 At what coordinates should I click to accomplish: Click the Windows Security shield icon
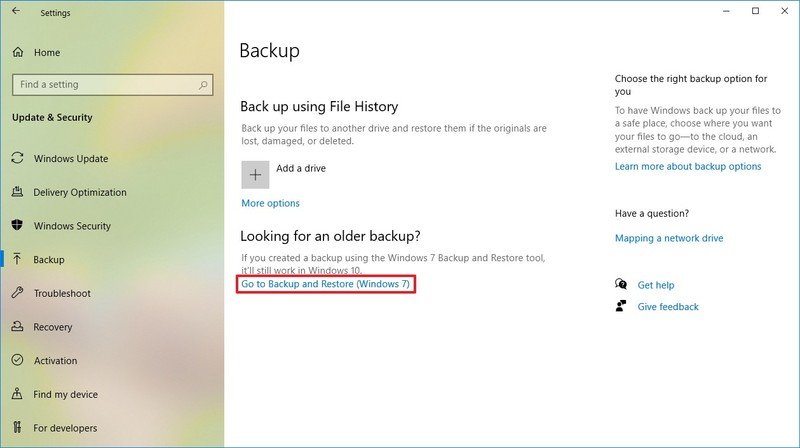17,226
